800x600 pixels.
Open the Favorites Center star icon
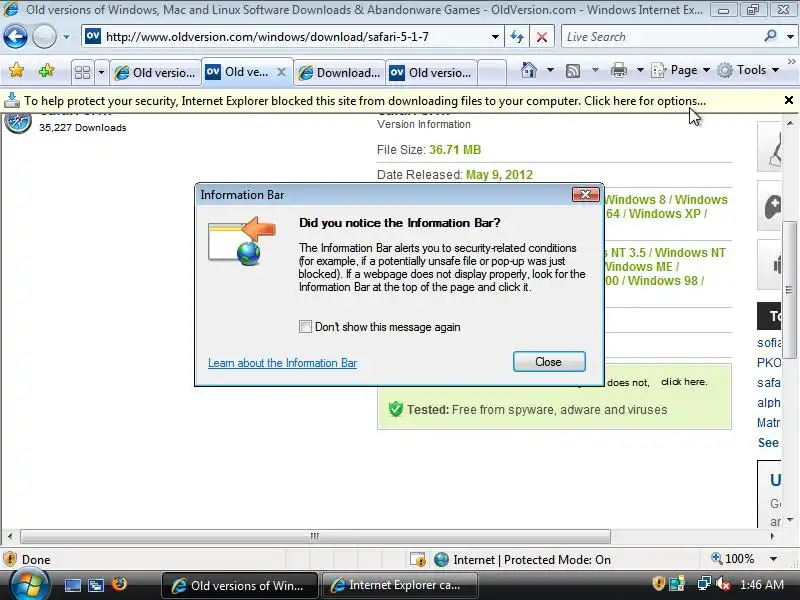pyautogui.click(x=16, y=70)
